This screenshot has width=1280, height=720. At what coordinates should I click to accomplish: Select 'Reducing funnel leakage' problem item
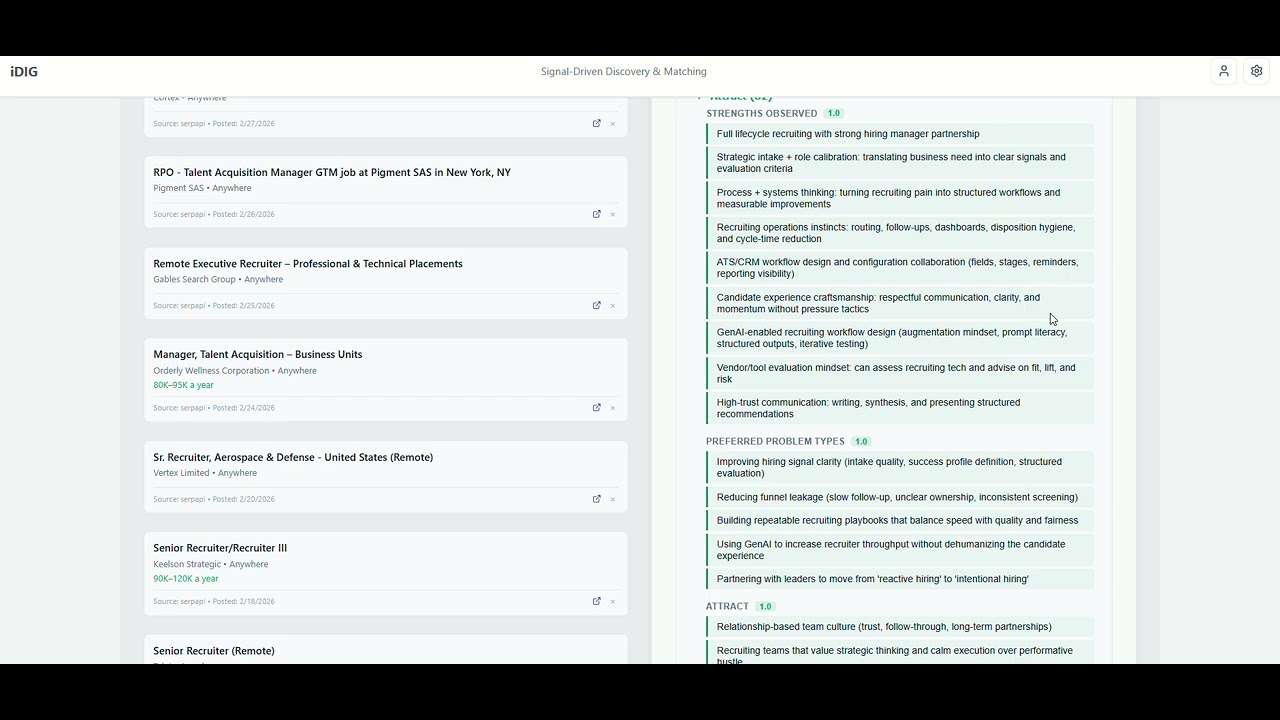point(900,497)
